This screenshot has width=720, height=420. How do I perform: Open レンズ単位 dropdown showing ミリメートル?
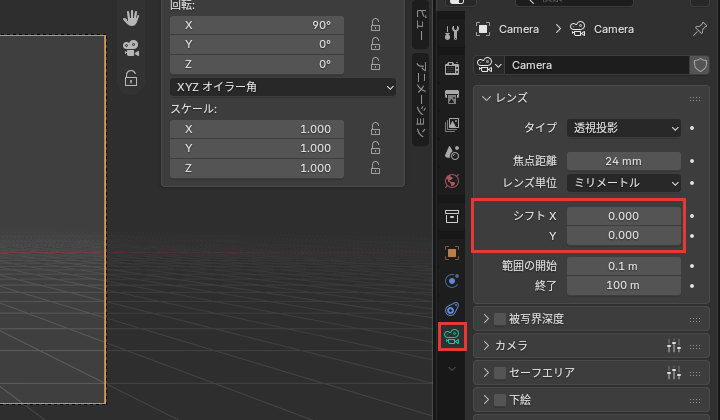coord(624,183)
